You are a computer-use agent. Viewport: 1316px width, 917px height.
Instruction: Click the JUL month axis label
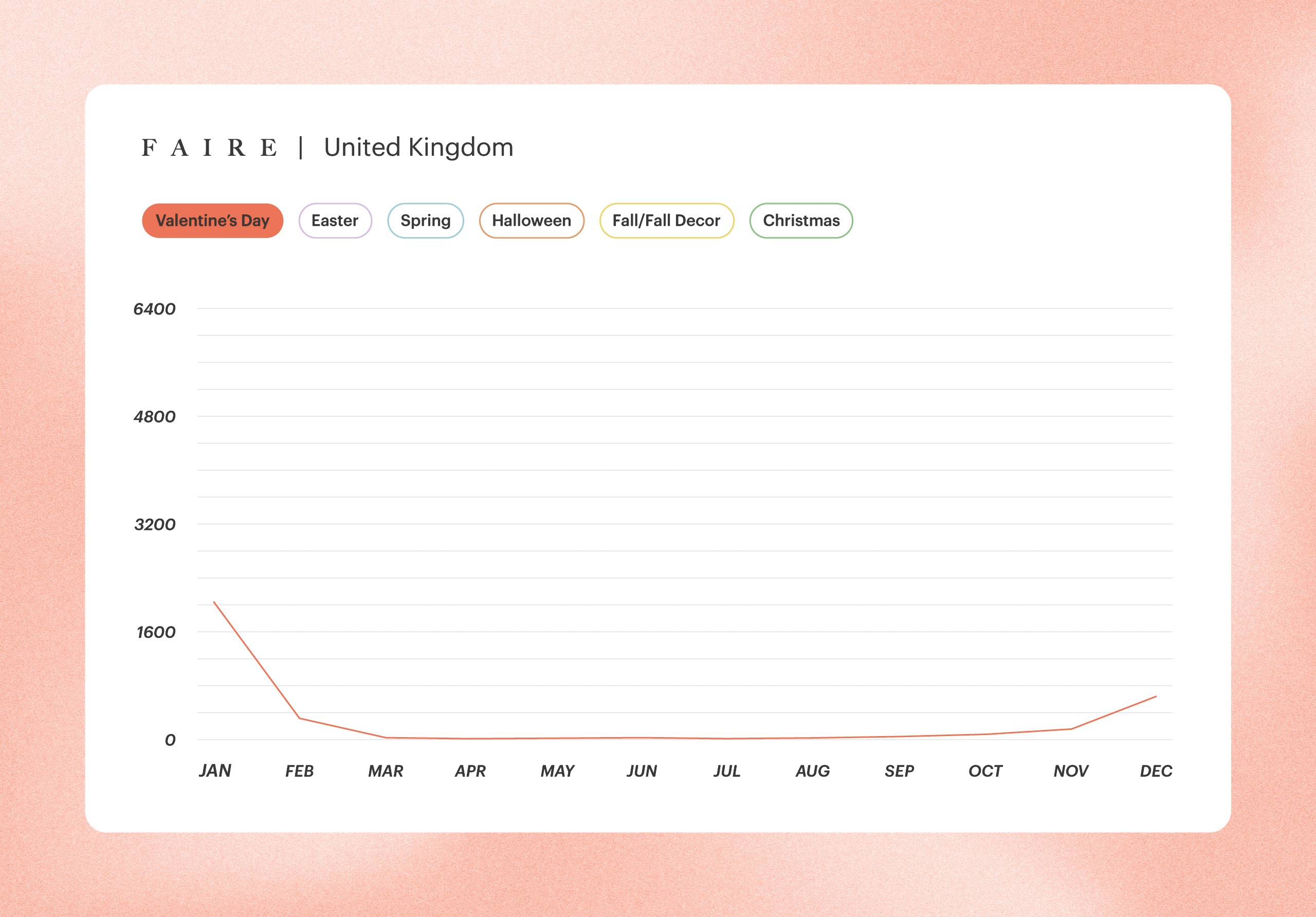click(x=727, y=771)
